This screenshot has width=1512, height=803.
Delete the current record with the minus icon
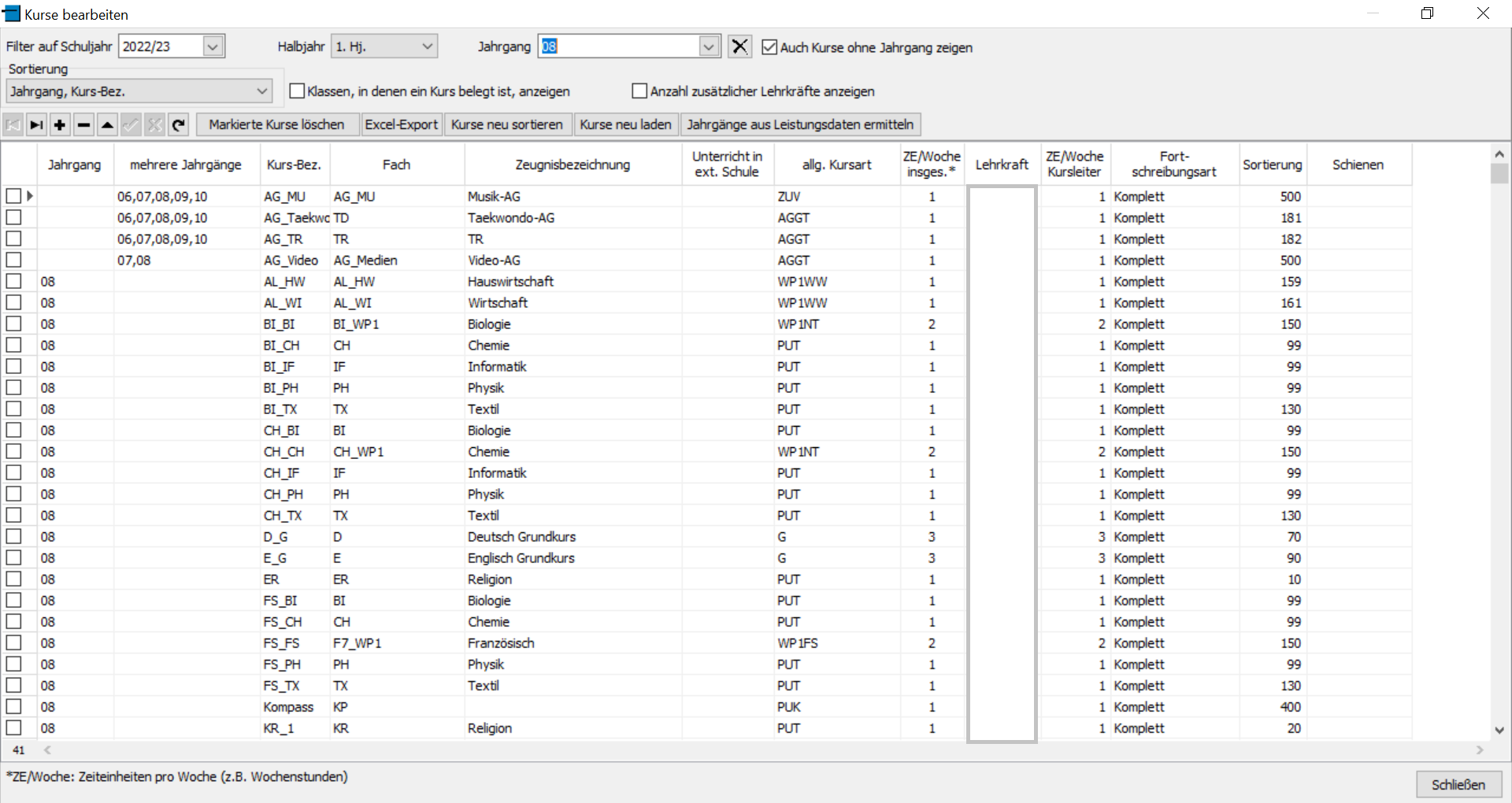point(83,124)
